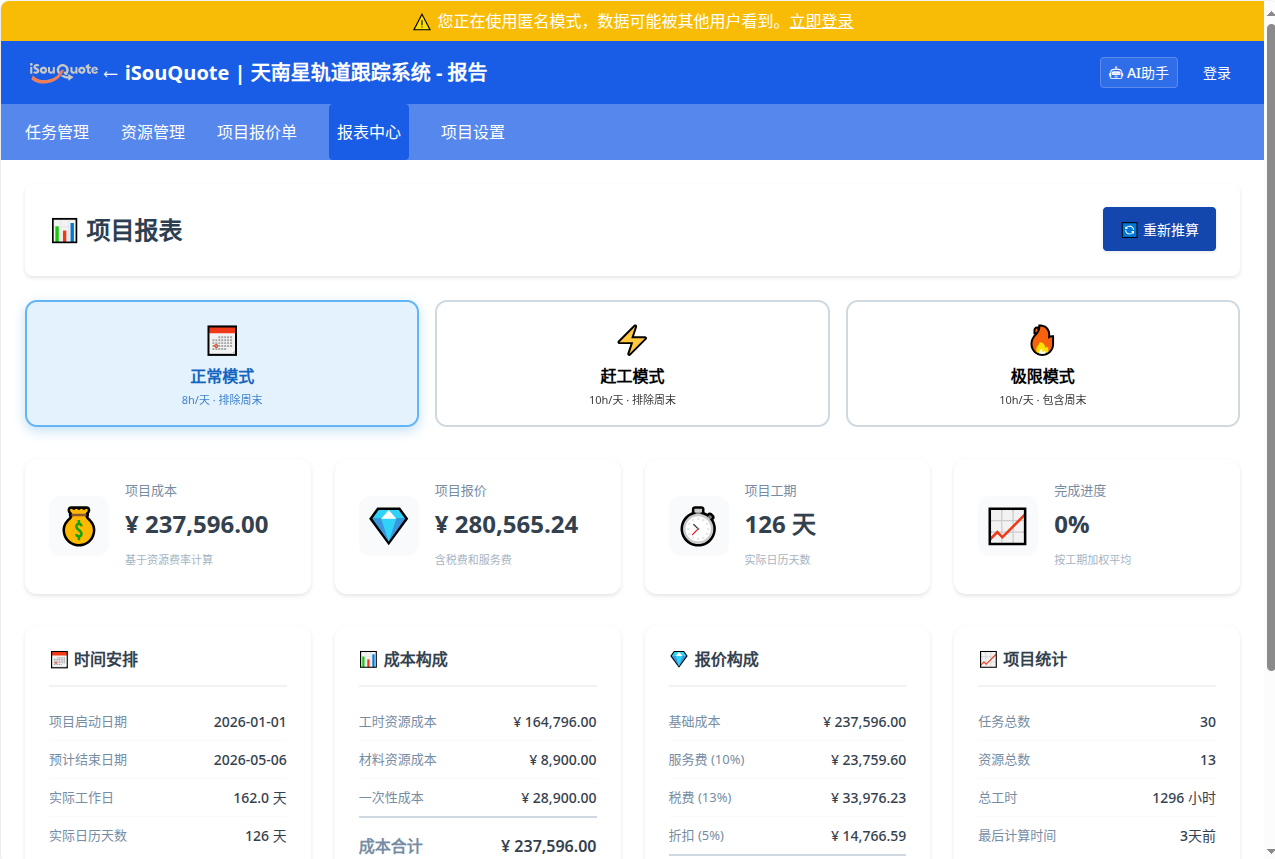Click the diamond project quote icon
1275x859 pixels.
click(x=389, y=526)
